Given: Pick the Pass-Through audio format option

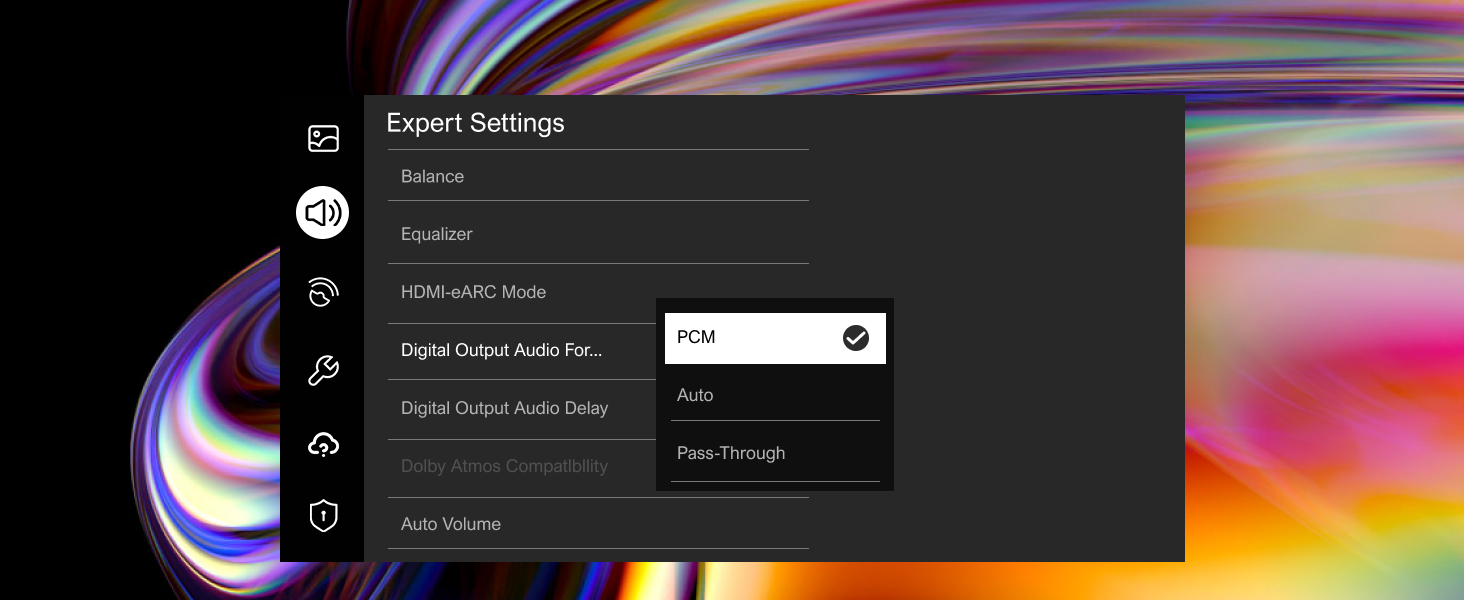Looking at the screenshot, I should click(775, 453).
